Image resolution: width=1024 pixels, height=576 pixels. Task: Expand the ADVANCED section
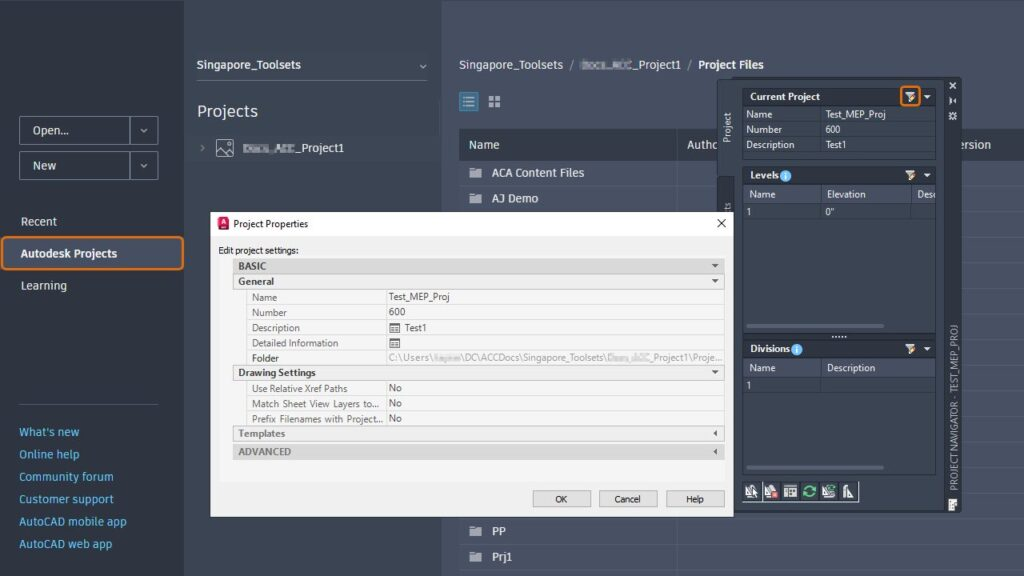[715, 452]
